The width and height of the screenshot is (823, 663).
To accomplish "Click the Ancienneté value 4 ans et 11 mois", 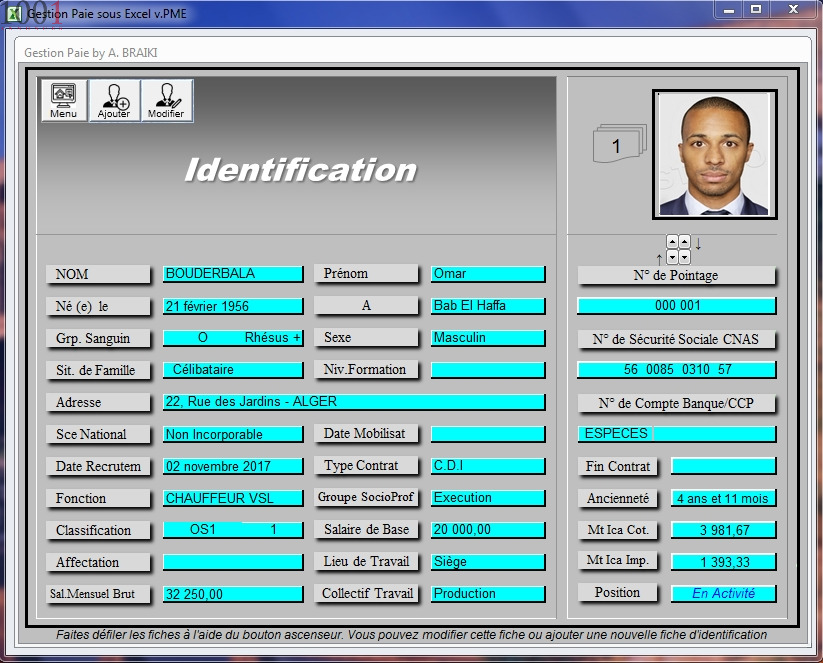I will click(723, 498).
